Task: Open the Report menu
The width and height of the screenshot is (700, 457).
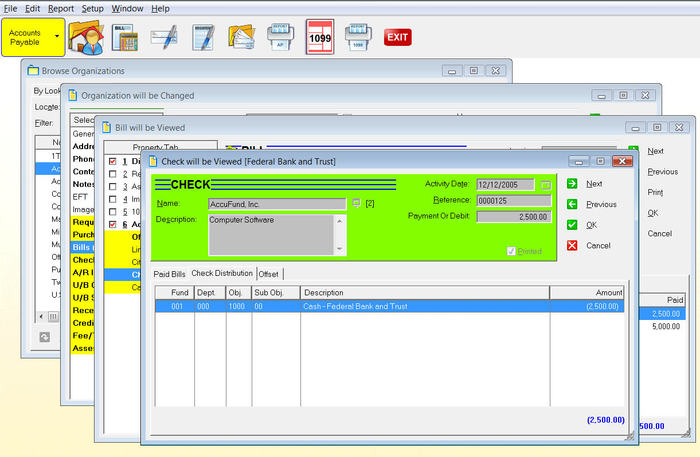Action: coord(61,8)
